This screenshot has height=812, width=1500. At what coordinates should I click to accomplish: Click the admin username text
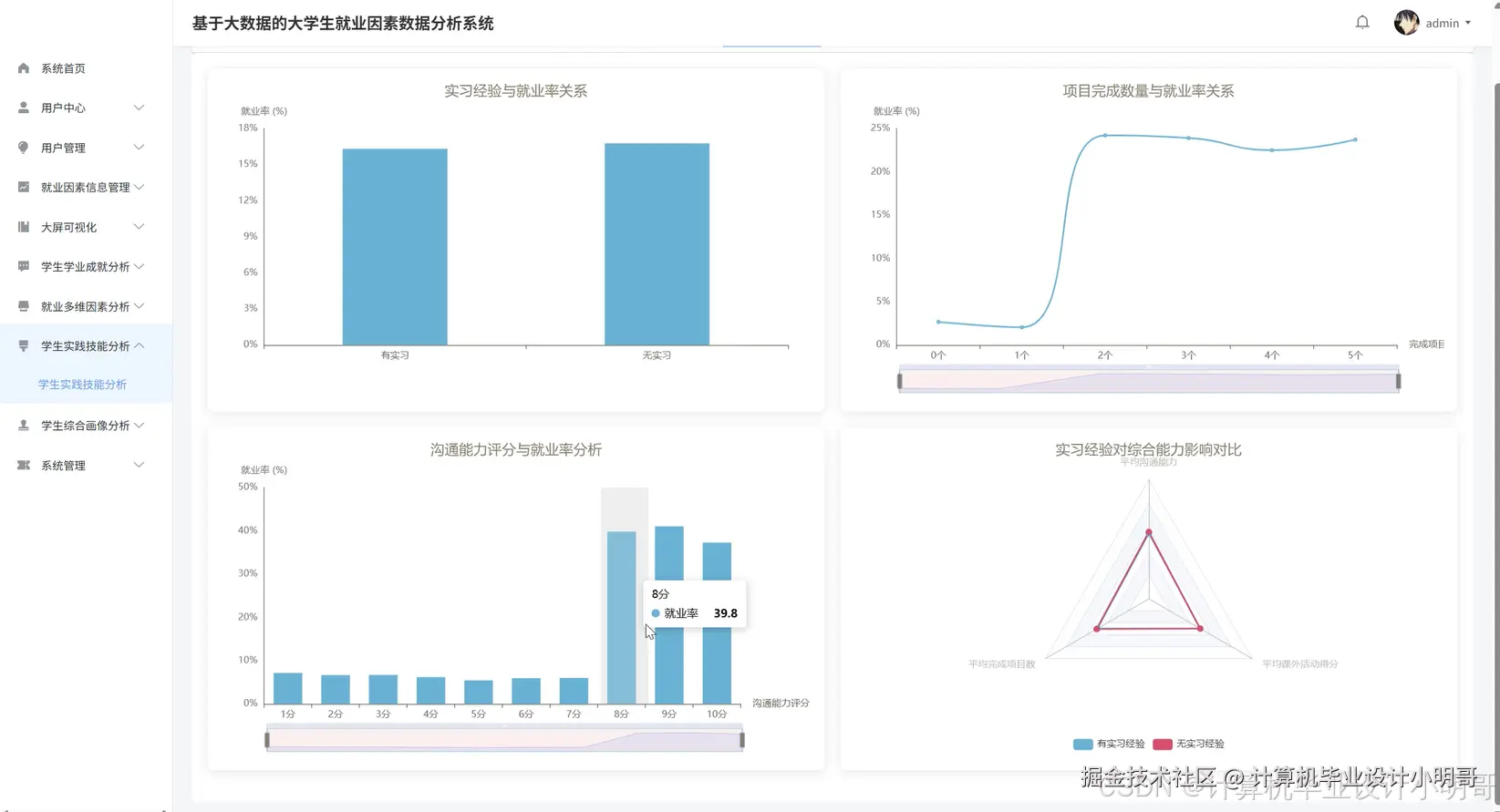1442,23
